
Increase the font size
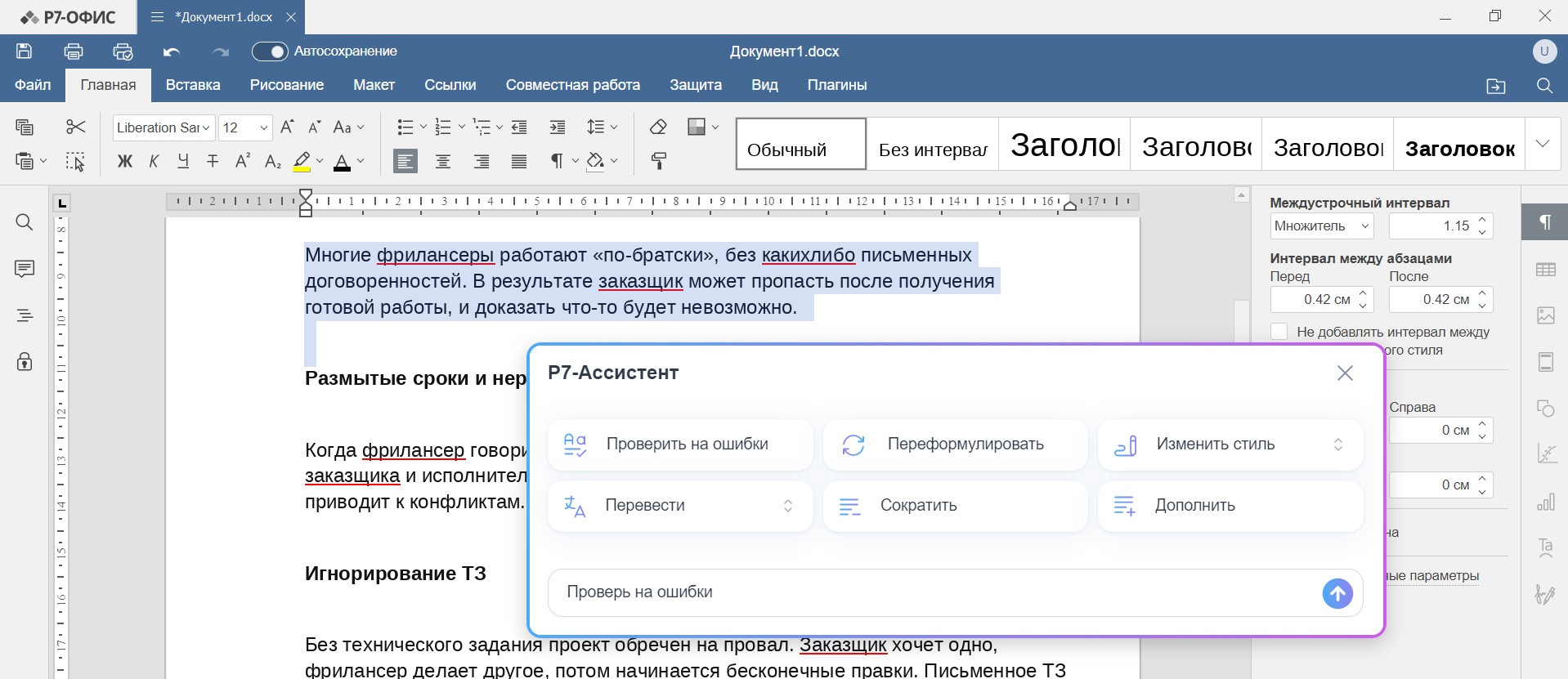click(287, 127)
